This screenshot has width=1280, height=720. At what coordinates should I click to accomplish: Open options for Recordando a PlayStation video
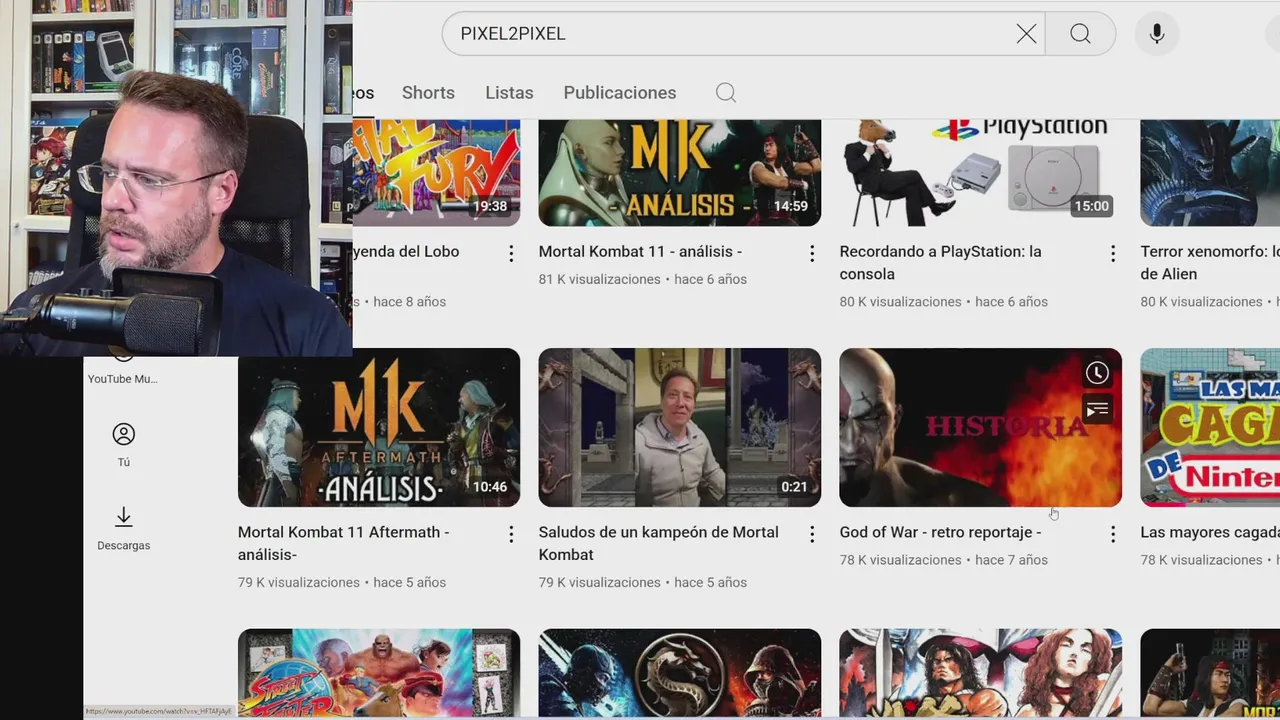pos(1113,254)
